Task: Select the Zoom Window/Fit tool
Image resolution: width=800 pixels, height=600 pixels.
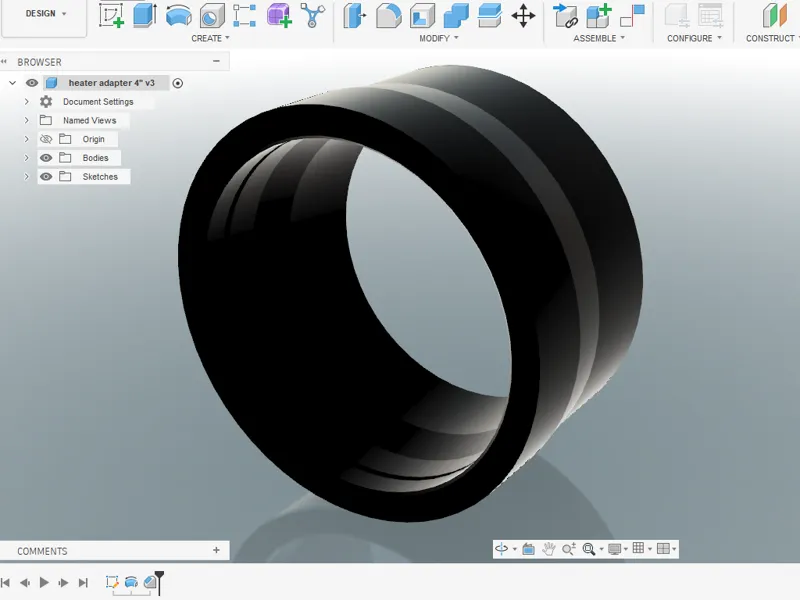Action: pyautogui.click(x=589, y=549)
